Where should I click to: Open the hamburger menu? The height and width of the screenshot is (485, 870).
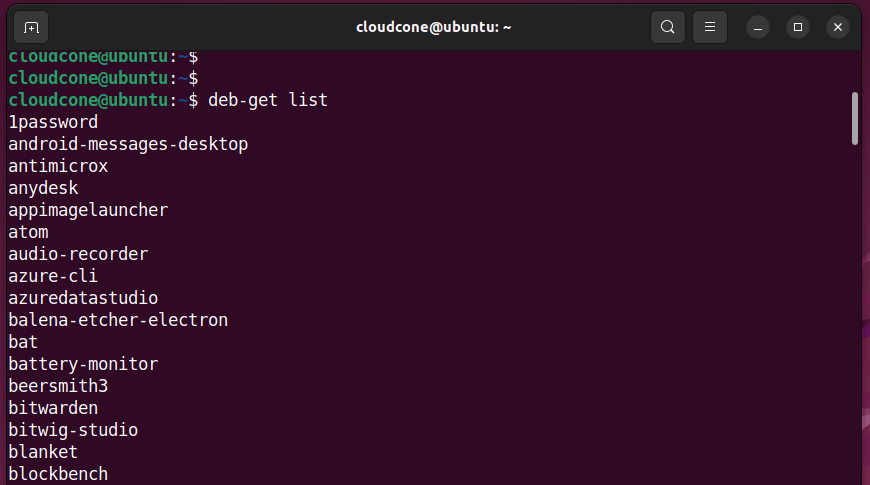click(x=710, y=27)
